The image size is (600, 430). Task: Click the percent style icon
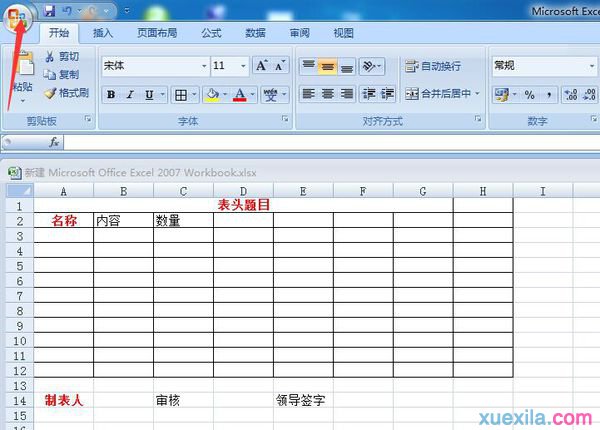(x=528, y=95)
